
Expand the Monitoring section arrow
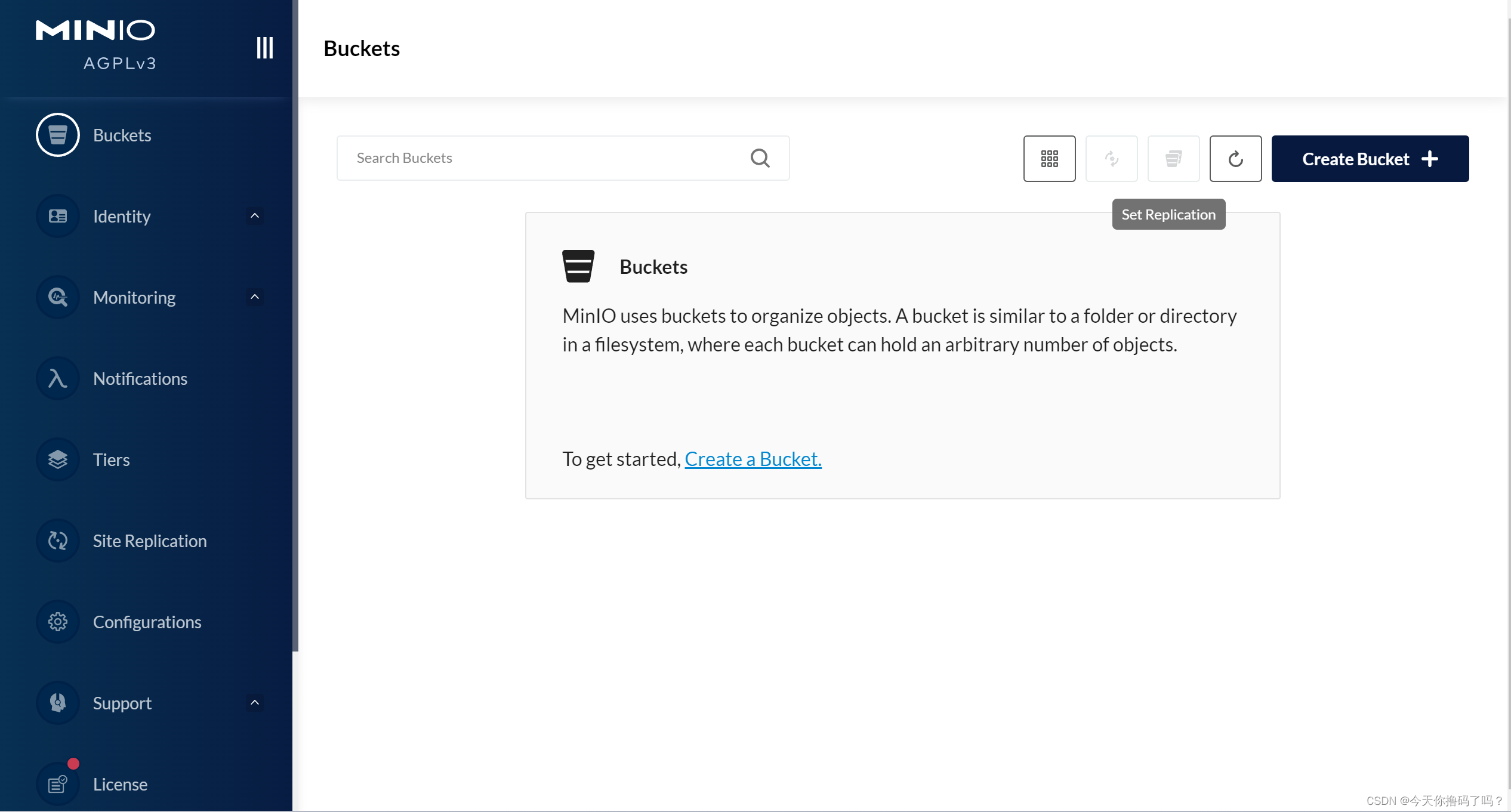pyautogui.click(x=255, y=297)
